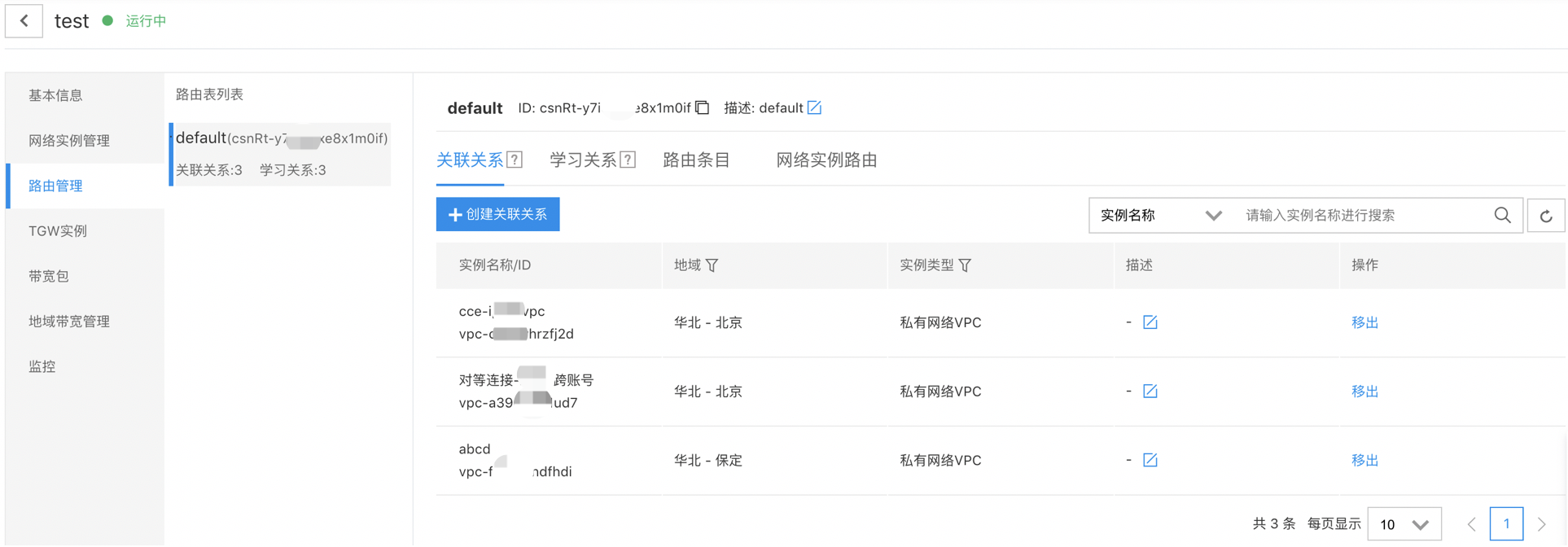Open help icon beside 关联关系 tab

515,160
